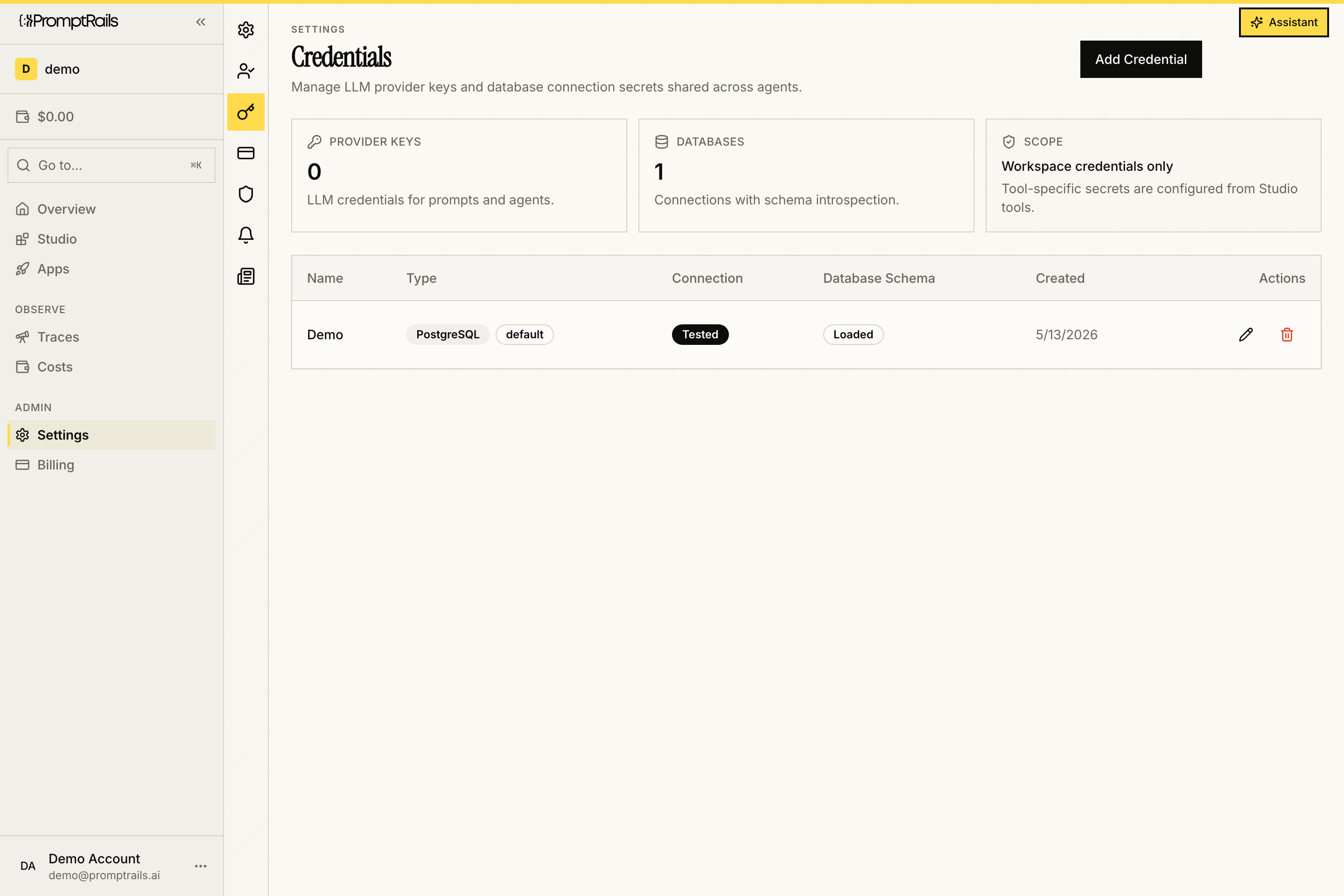This screenshot has width=1344, height=896.
Task: Click the Type column header
Action: pyautogui.click(x=421, y=278)
